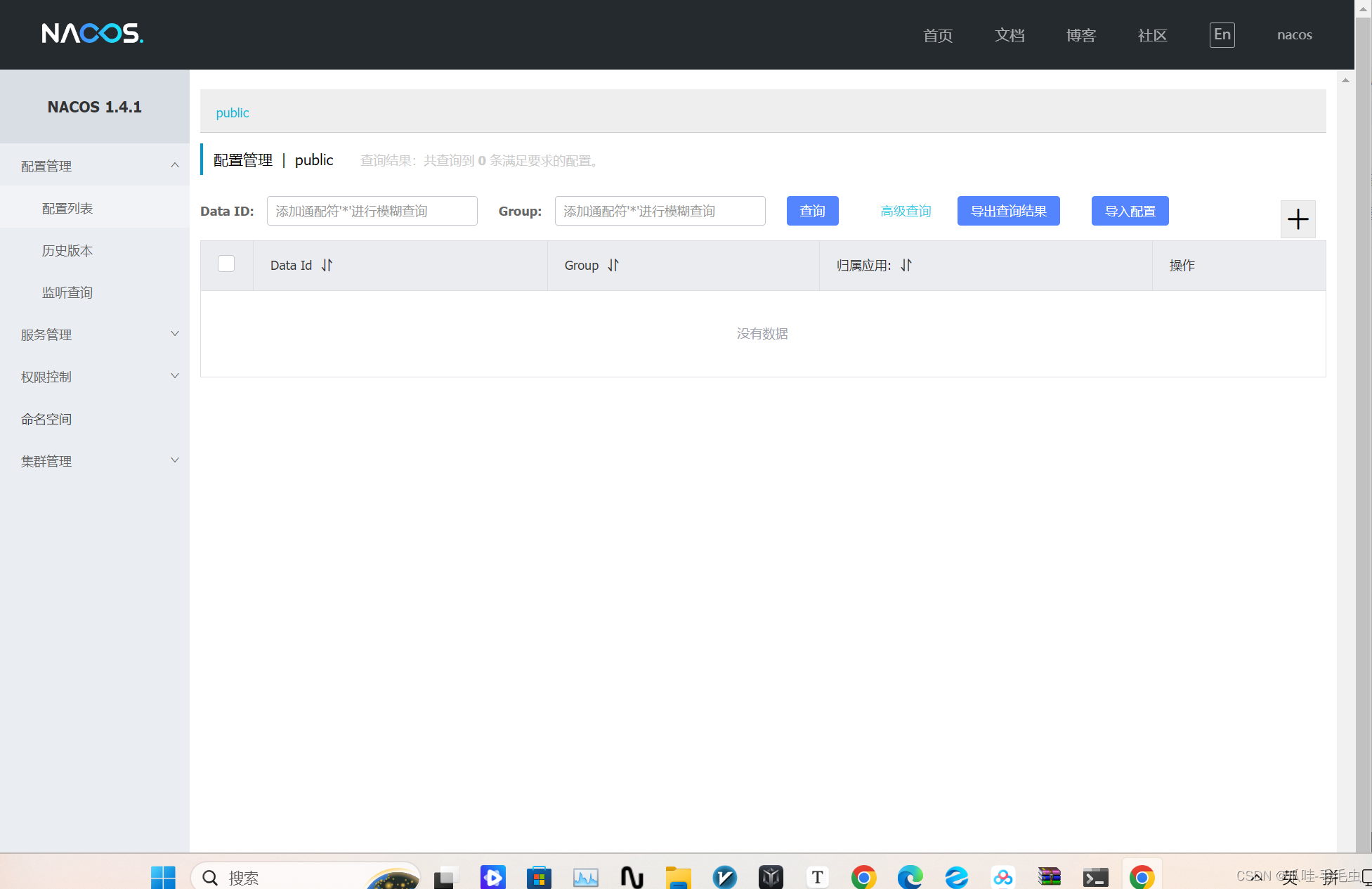
Task: Click the 操作 column header
Action: click(1182, 266)
